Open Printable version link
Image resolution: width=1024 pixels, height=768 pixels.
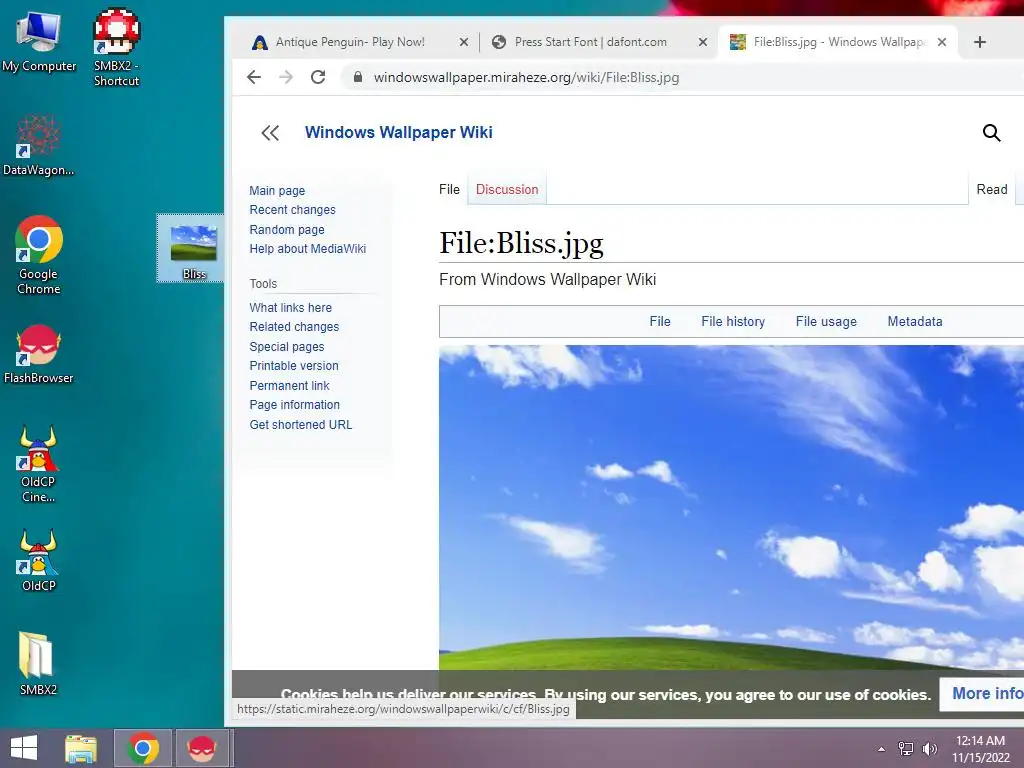[293, 366]
